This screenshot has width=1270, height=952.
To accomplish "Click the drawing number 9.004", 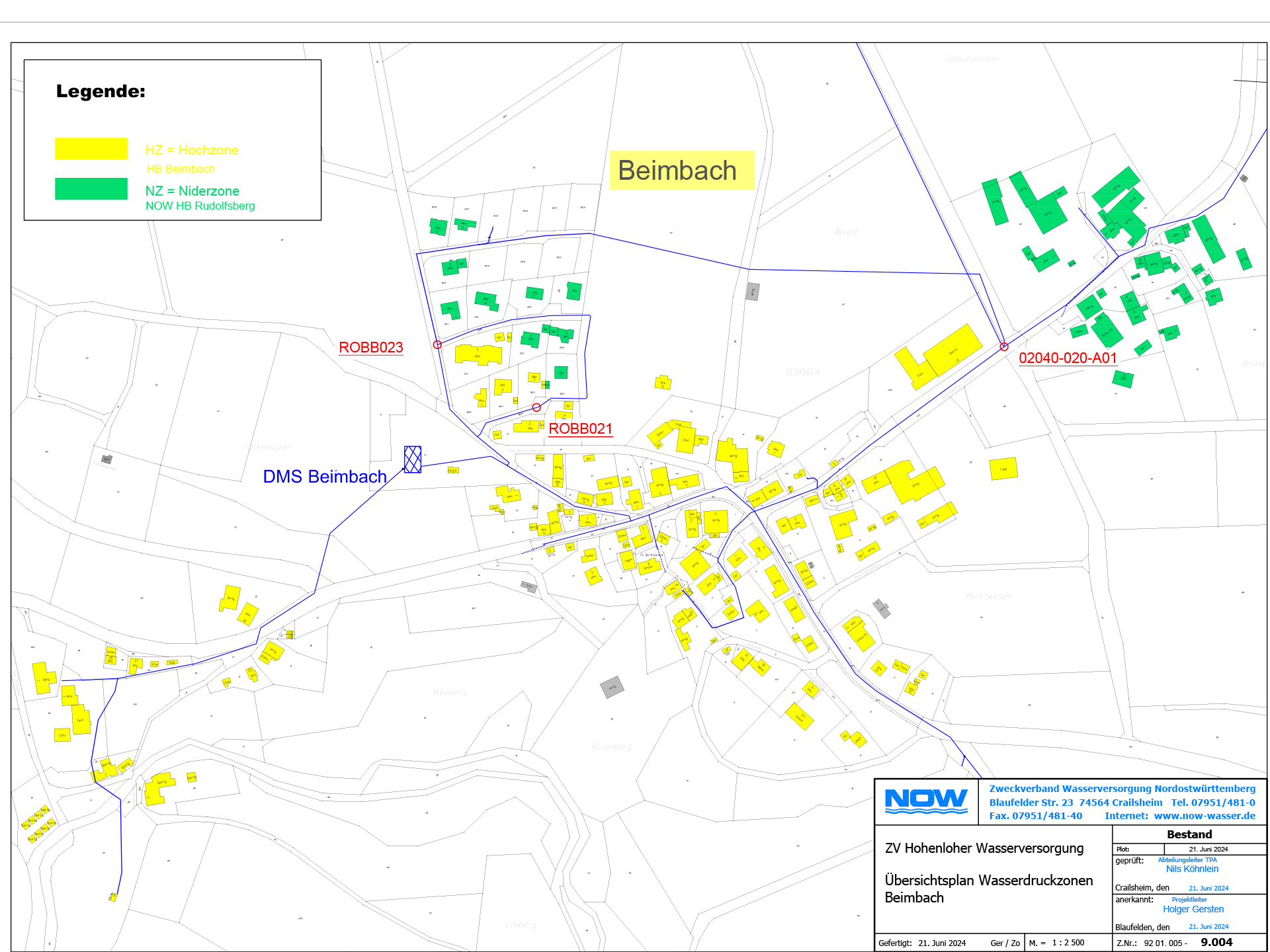I will (x=1216, y=943).
